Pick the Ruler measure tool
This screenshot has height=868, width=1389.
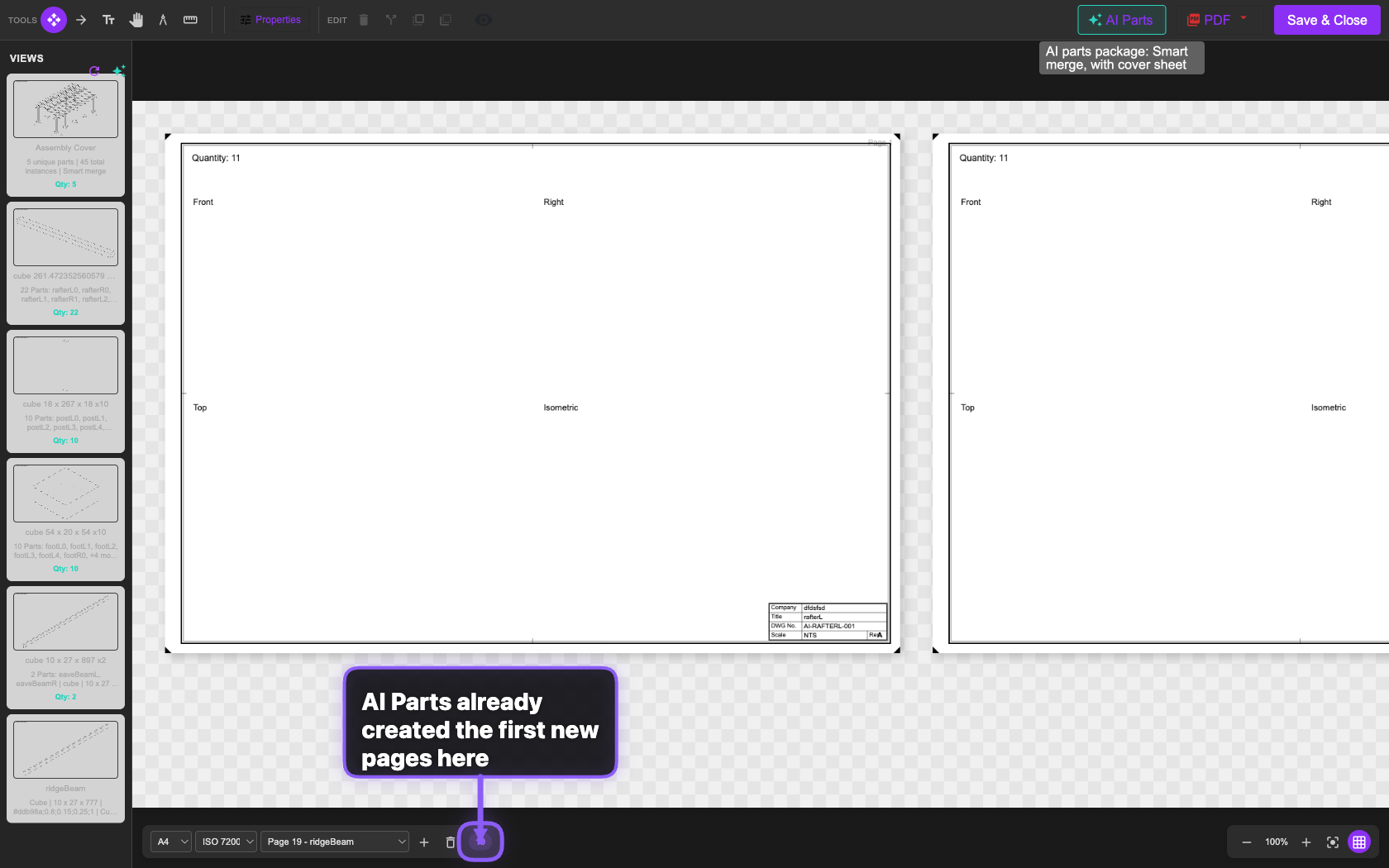[190, 20]
